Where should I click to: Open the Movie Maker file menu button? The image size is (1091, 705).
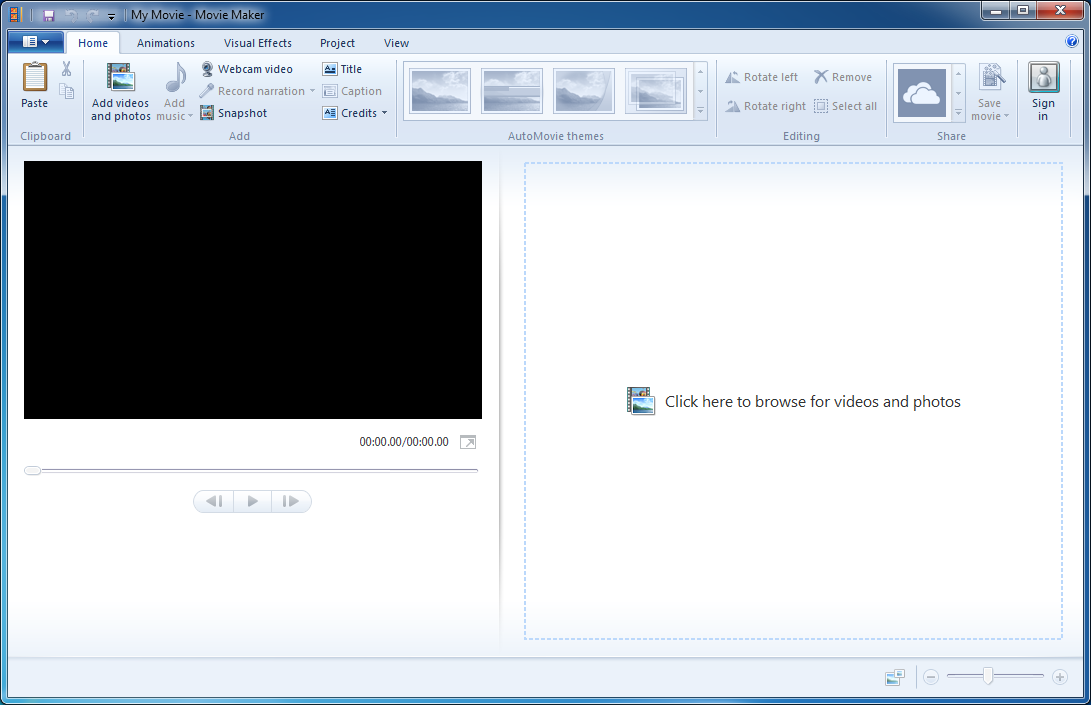[36, 42]
